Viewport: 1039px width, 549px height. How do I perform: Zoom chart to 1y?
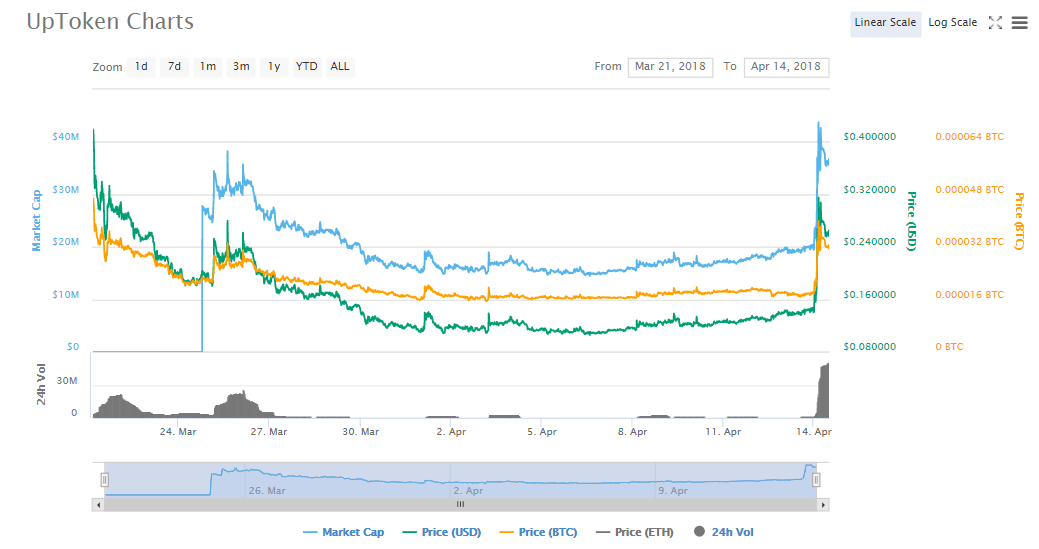pyautogui.click(x=274, y=67)
